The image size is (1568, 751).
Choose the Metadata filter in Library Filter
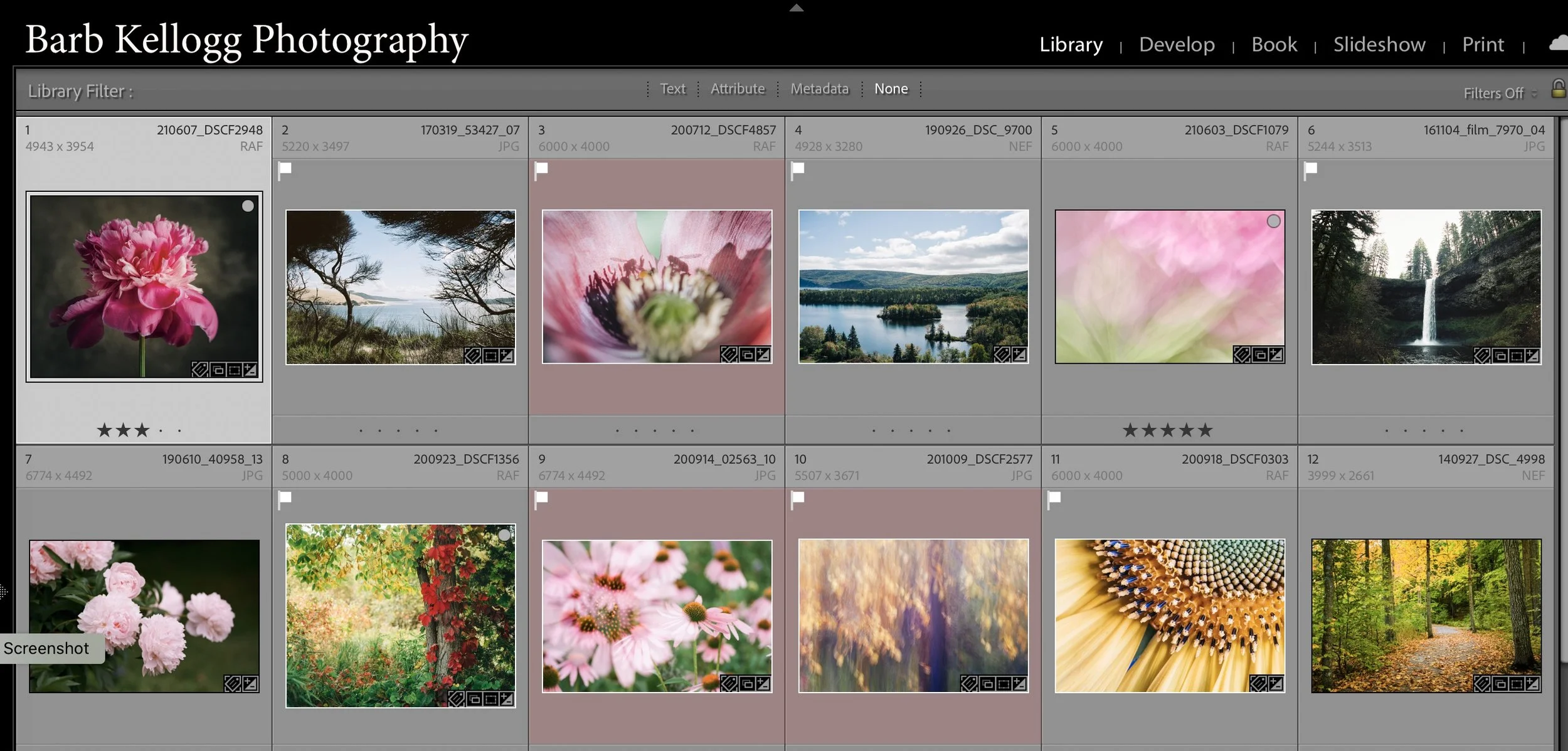[x=819, y=88]
